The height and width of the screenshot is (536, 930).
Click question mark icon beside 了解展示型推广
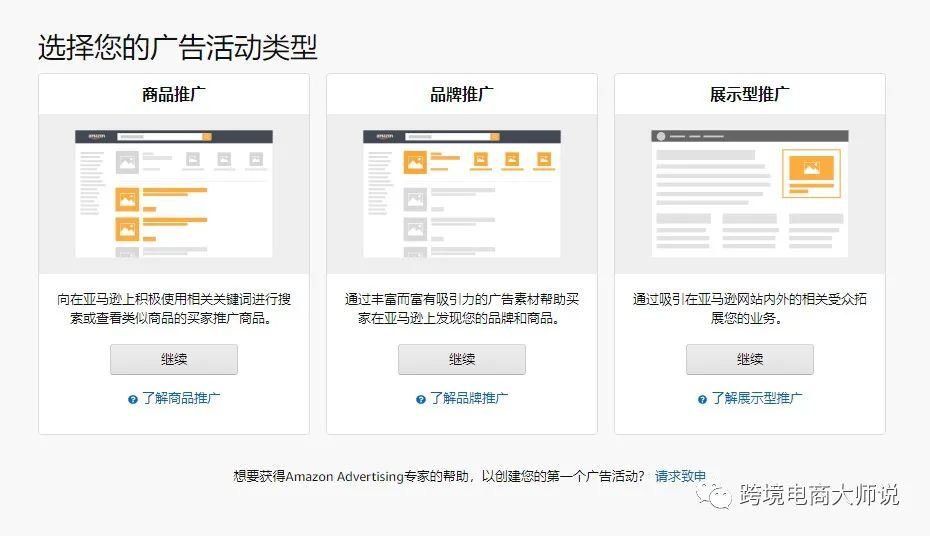(702, 400)
